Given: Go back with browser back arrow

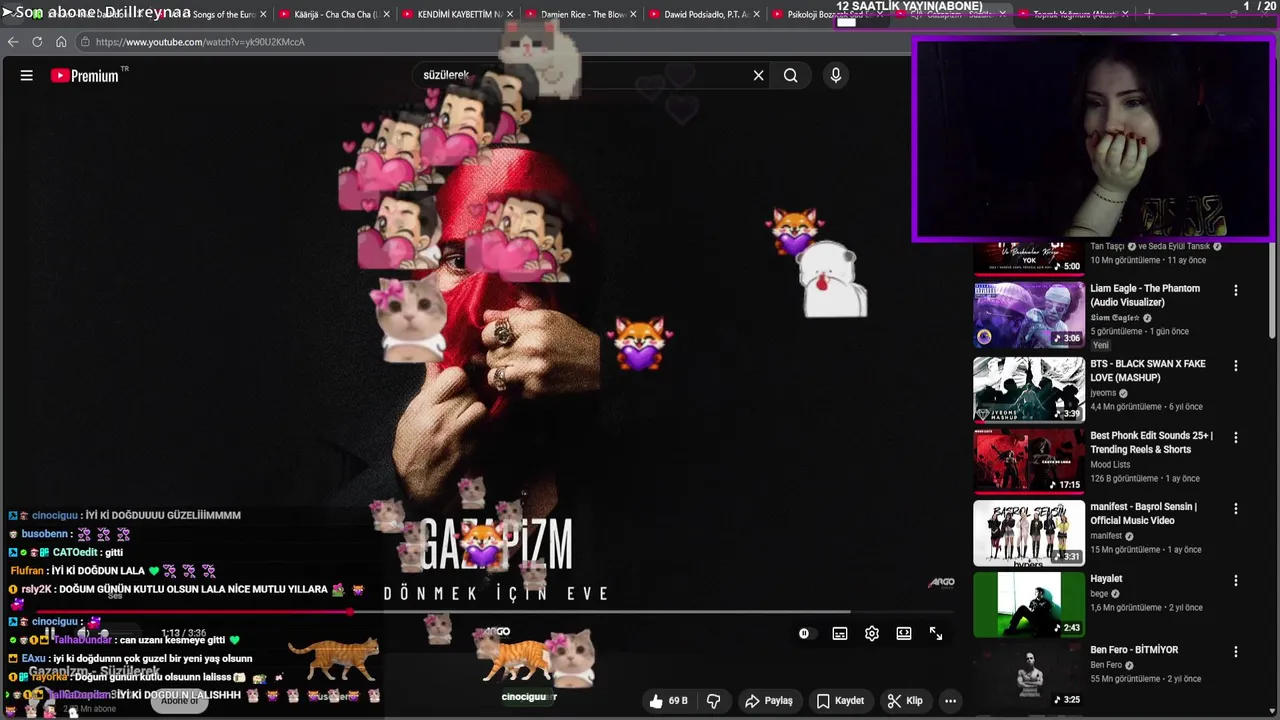Looking at the screenshot, I should point(13,42).
